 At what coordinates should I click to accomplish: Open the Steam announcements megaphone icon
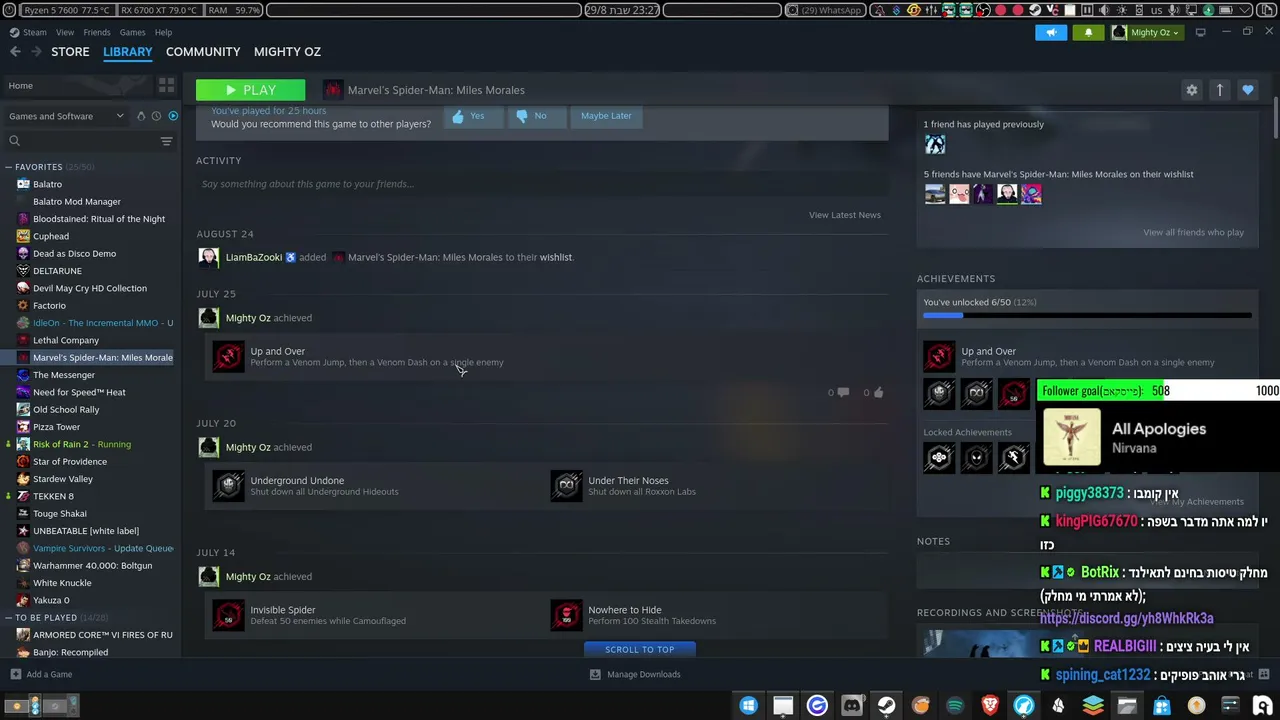(1051, 32)
